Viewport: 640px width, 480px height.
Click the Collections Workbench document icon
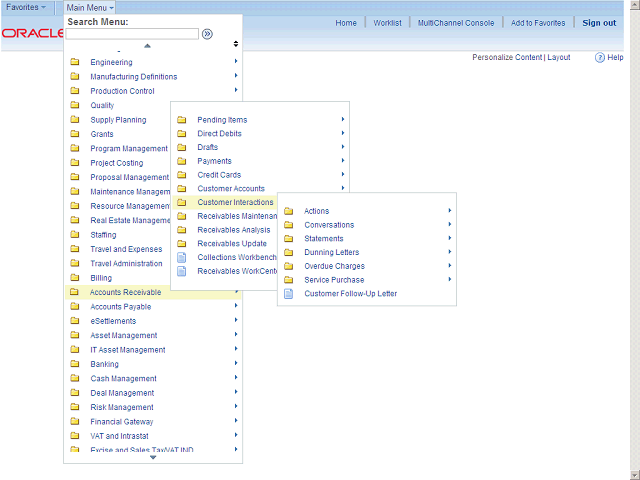[x=181, y=257]
